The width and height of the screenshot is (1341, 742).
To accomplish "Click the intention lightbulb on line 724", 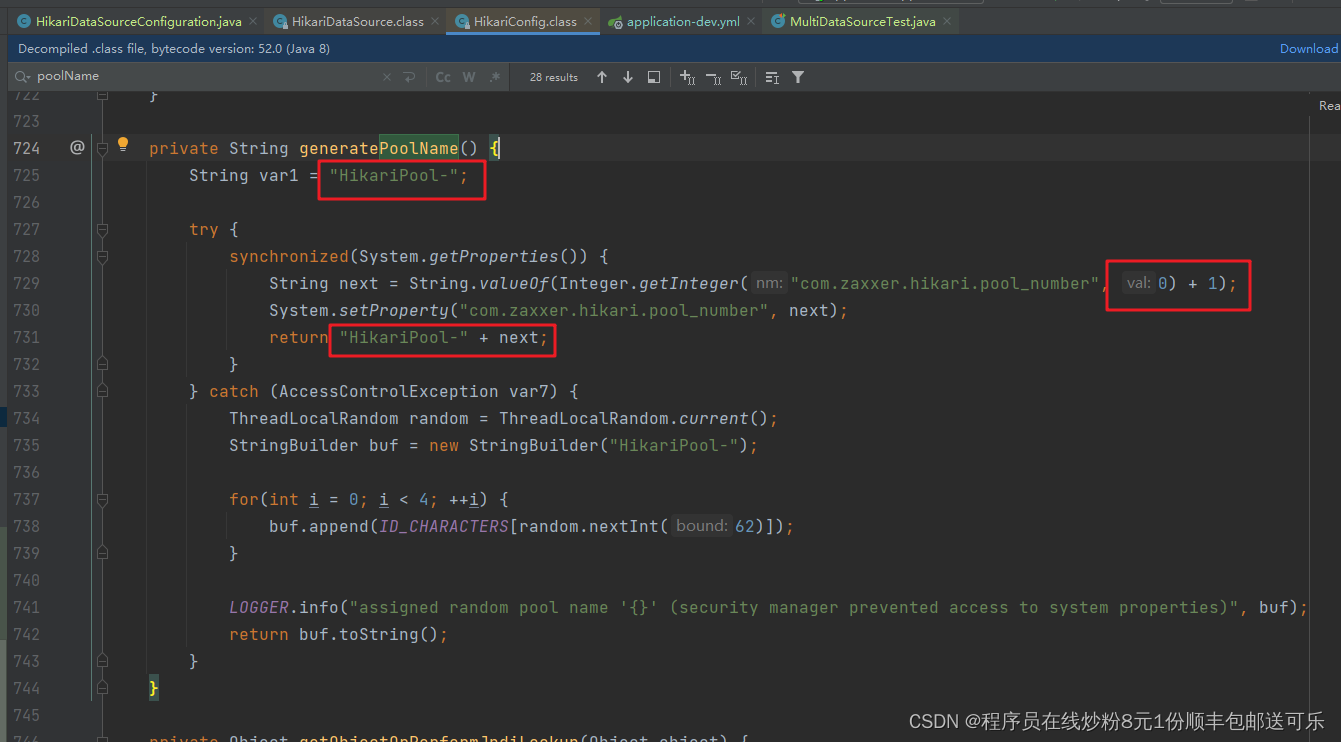I will point(123,144).
